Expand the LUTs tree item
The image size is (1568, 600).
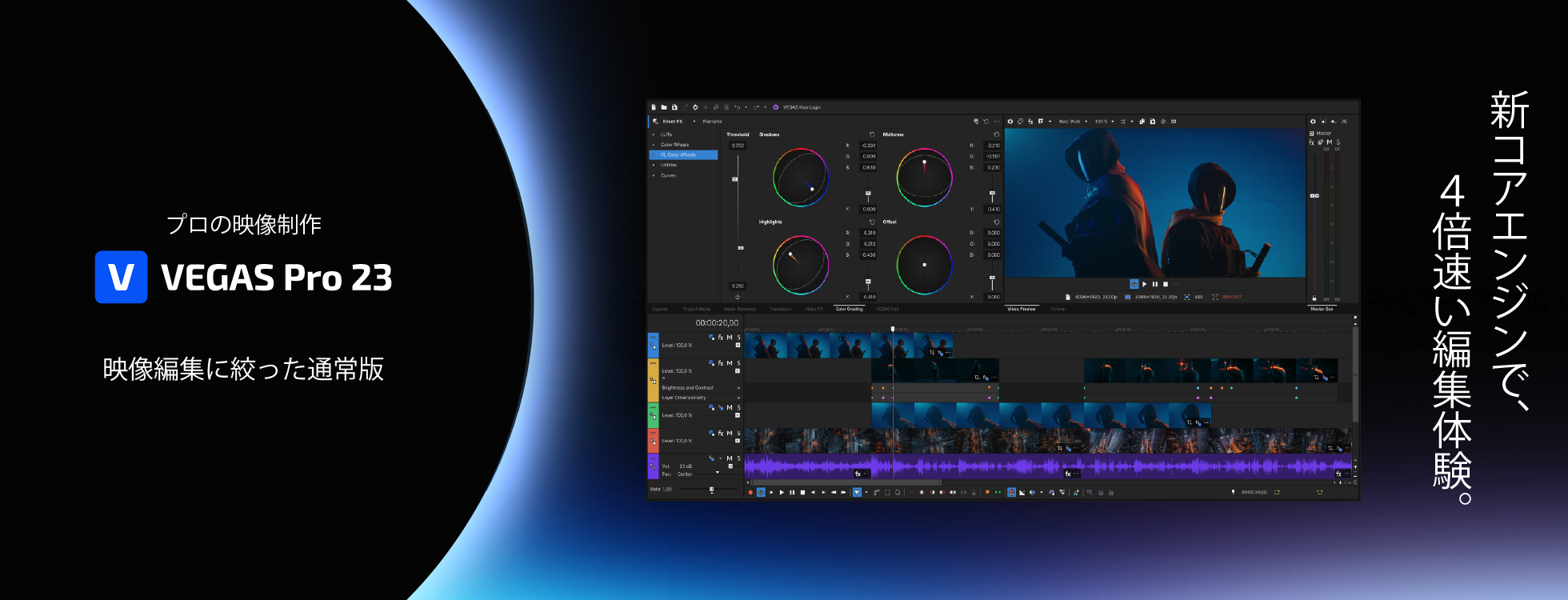pyautogui.click(x=654, y=134)
